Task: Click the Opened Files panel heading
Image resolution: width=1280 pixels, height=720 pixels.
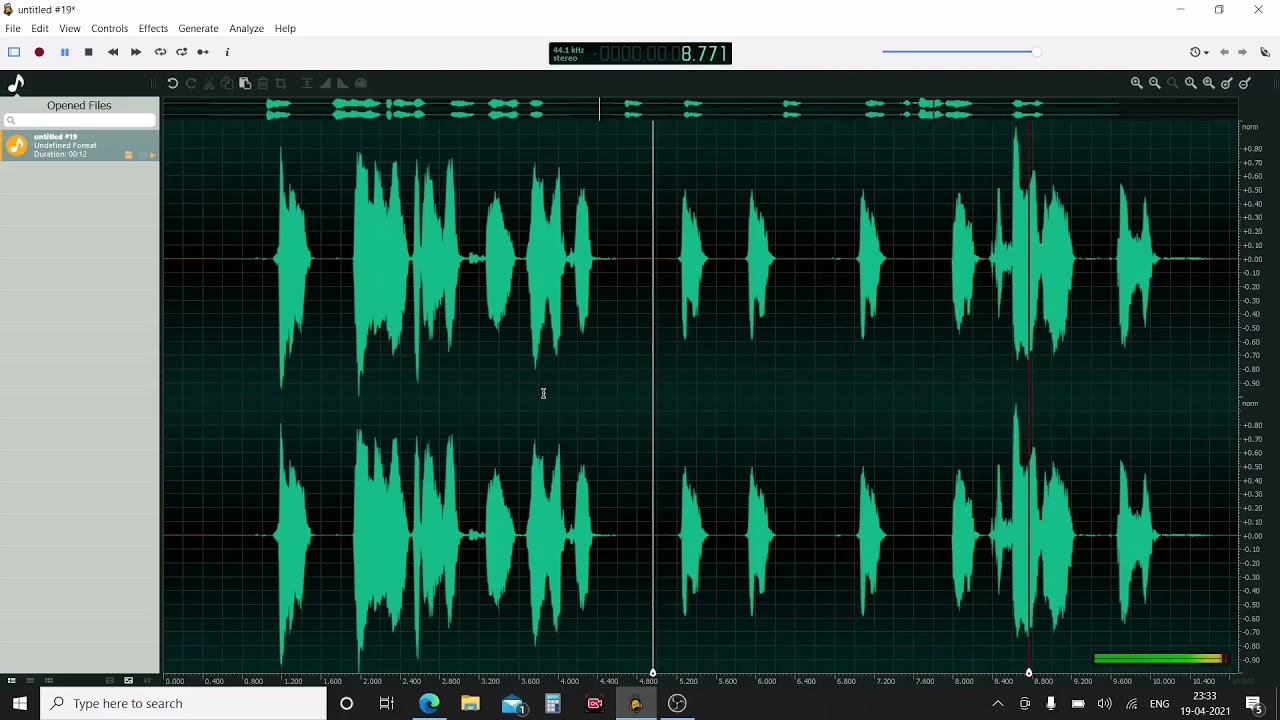Action: point(79,105)
